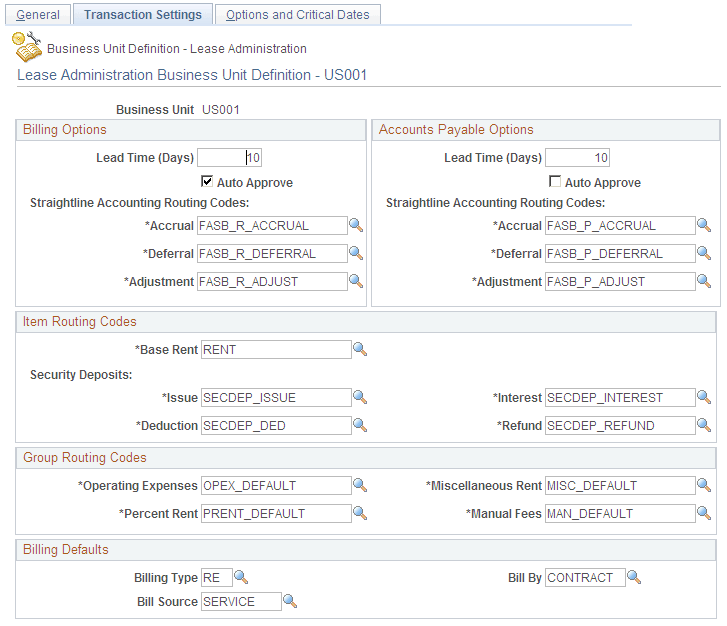Open Percent Rent routing code lookup
The height and width of the screenshot is (626, 727).
(360, 513)
